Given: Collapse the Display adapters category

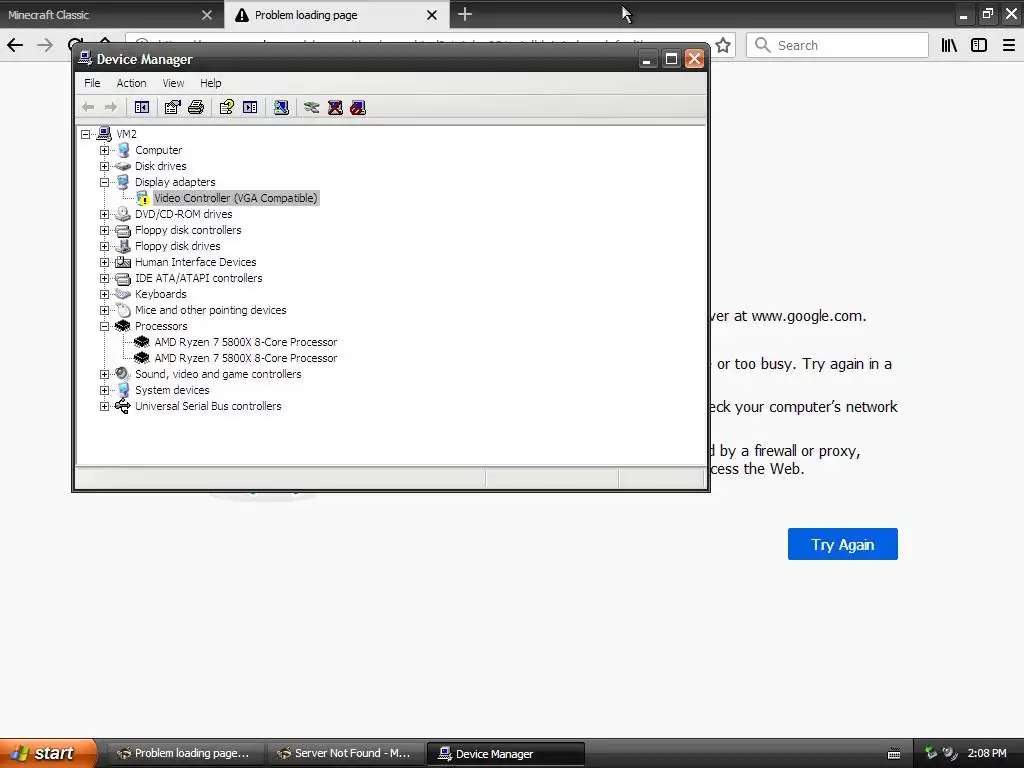Looking at the screenshot, I should click(104, 182).
